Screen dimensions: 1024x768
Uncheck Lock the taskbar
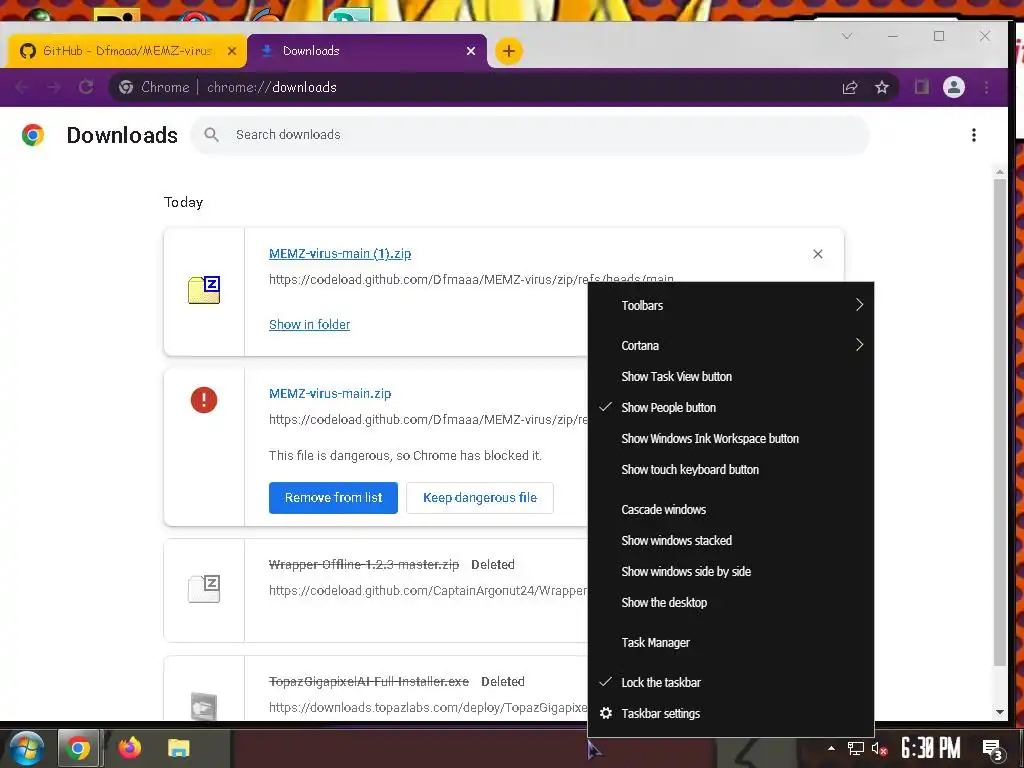pos(731,682)
